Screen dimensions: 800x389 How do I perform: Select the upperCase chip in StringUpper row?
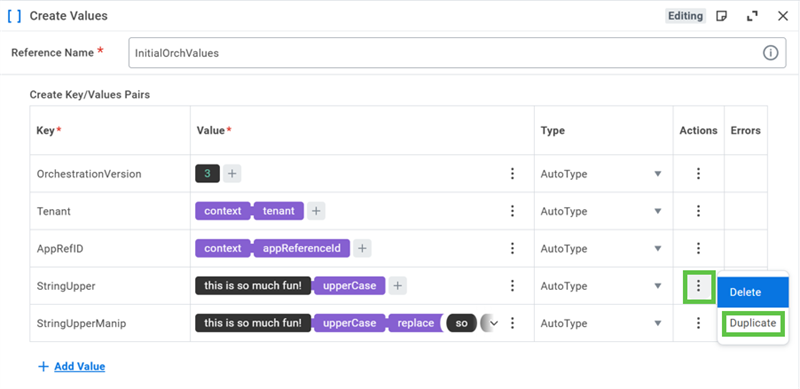[x=349, y=286]
